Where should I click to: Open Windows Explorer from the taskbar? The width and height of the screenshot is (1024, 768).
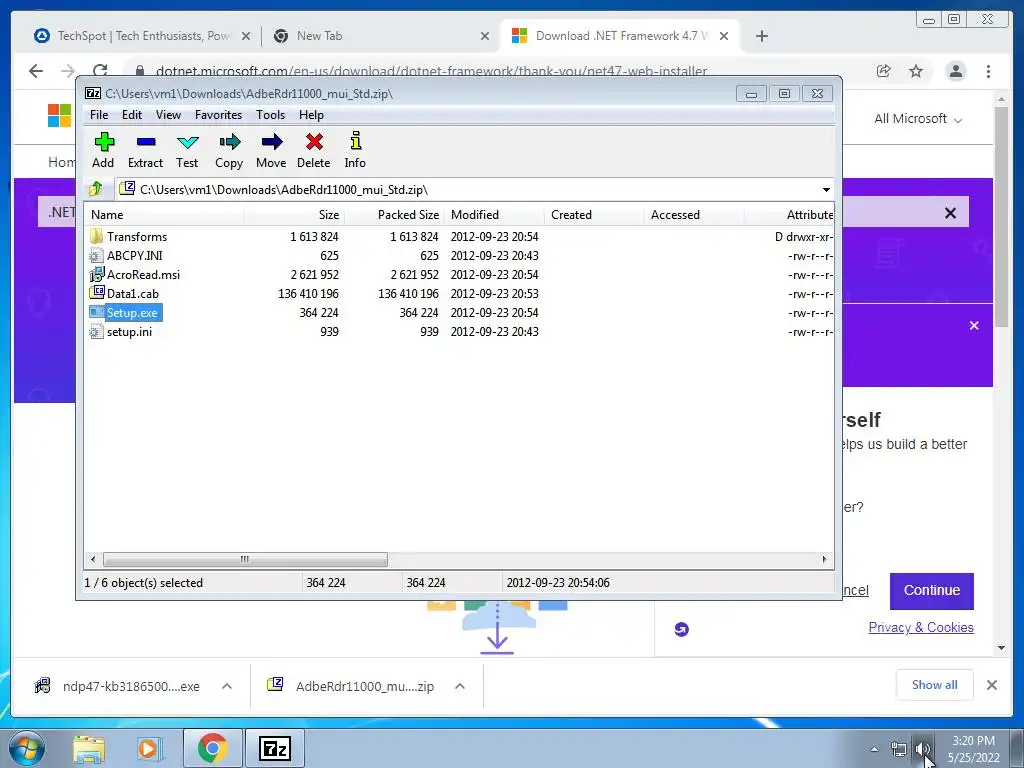tap(89, 749)
